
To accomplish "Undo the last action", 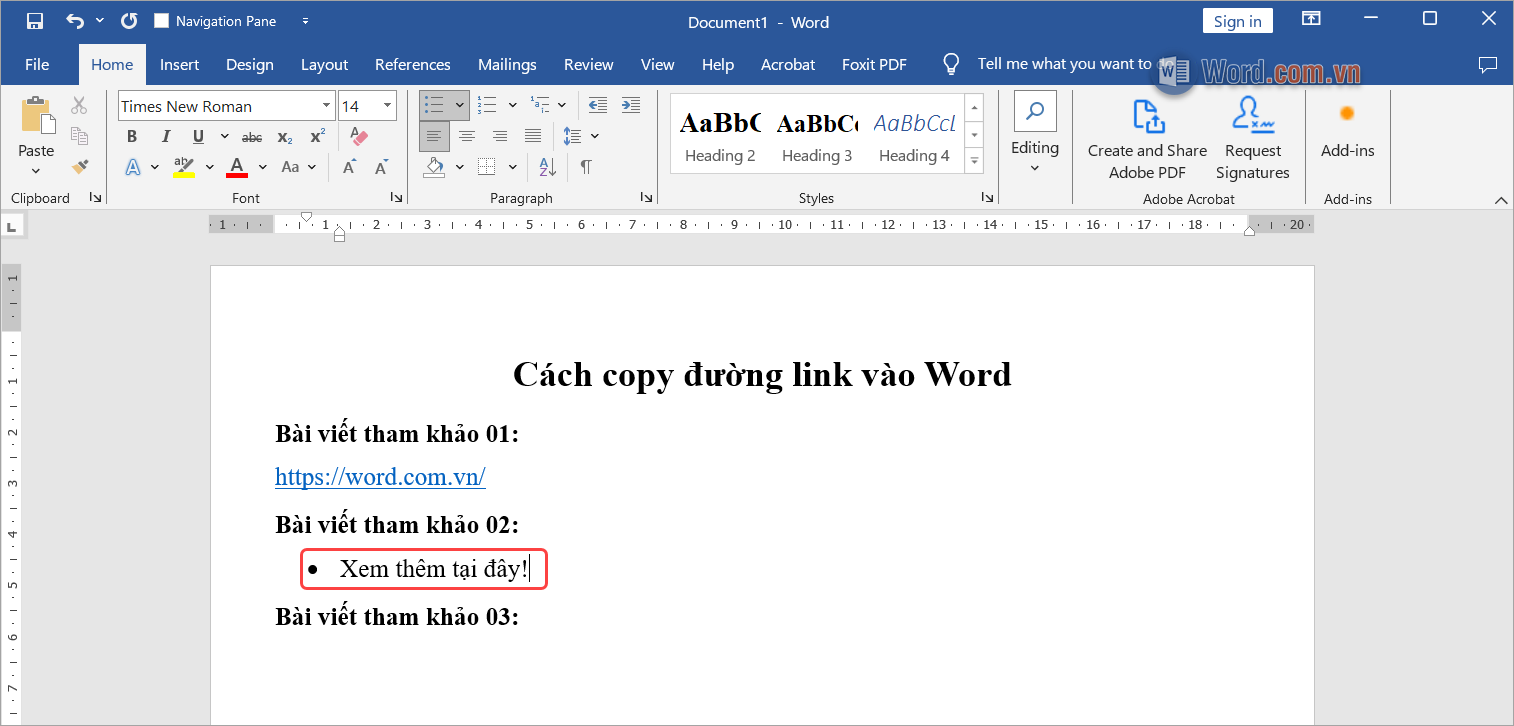I will pos(75,21).
